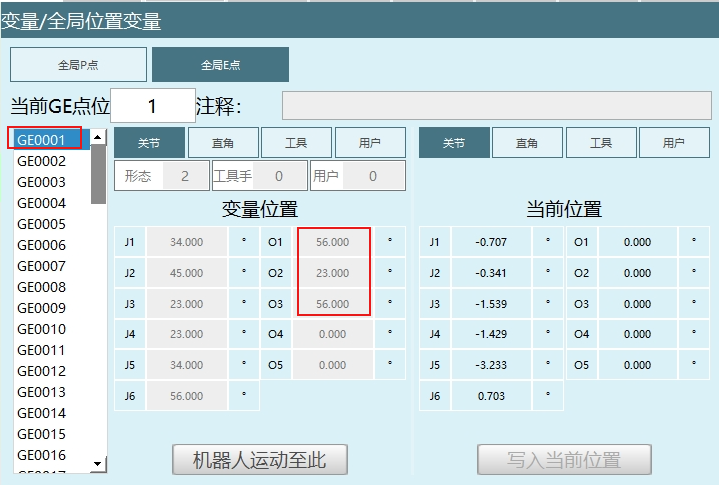Switch variable position to 直角 mode
This screenshot has width=719, height=485.
[223, 143]
